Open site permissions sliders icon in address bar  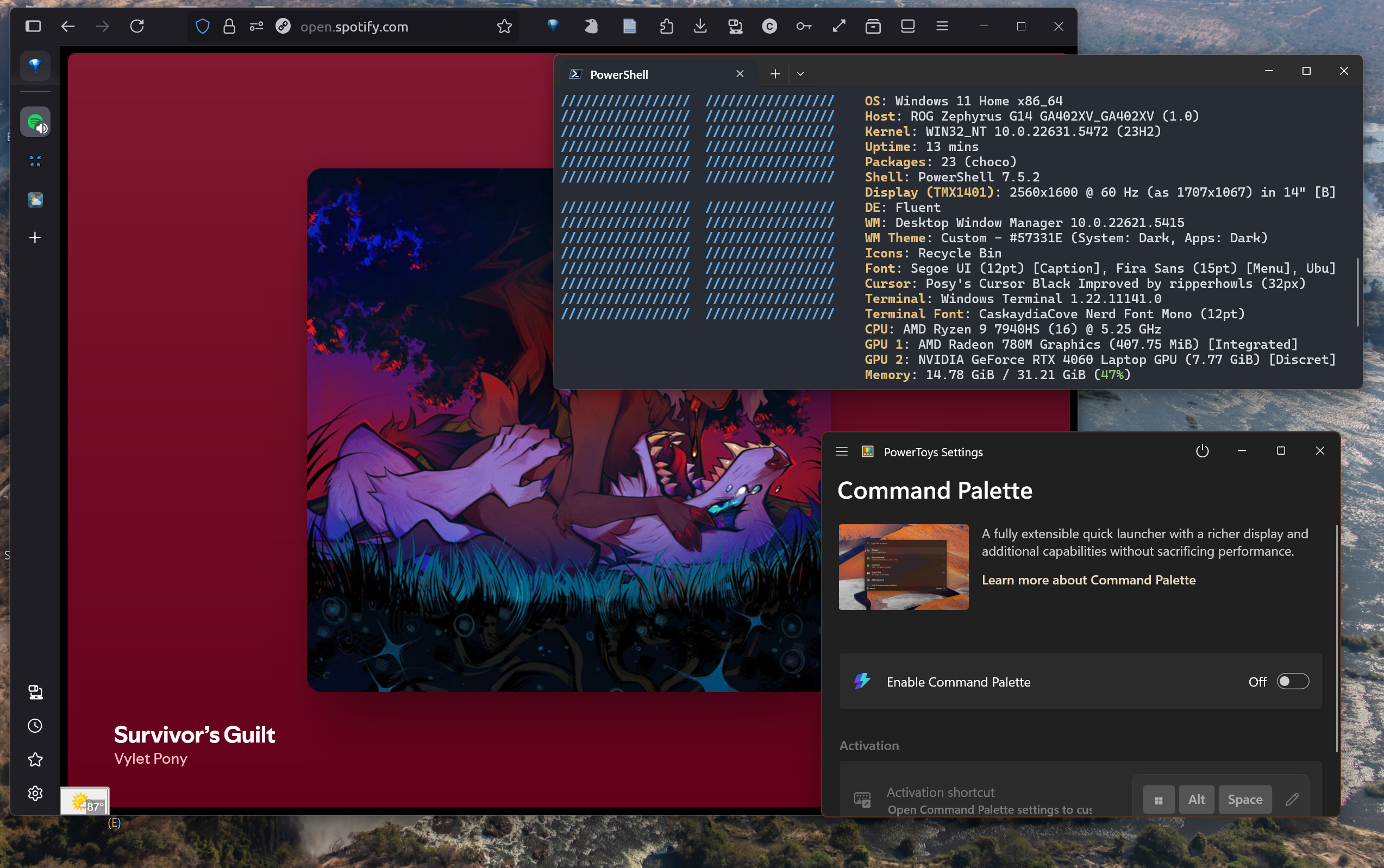256,27
